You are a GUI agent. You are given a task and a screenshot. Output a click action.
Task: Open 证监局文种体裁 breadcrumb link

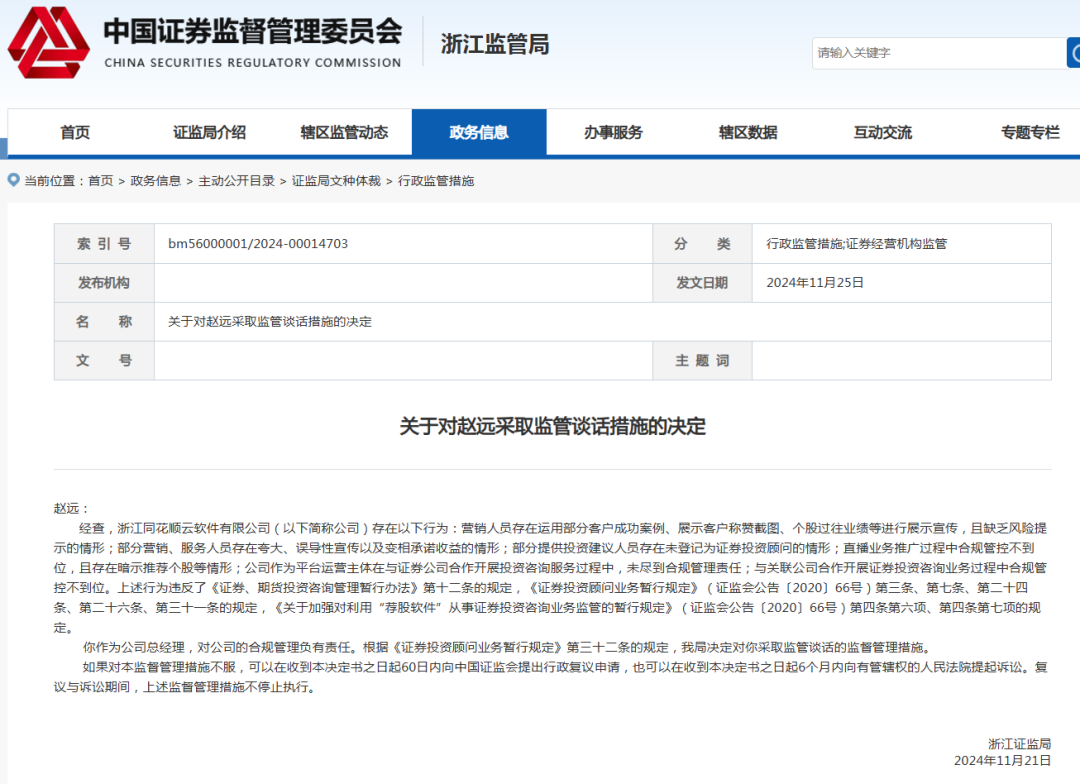coord(336,181)
